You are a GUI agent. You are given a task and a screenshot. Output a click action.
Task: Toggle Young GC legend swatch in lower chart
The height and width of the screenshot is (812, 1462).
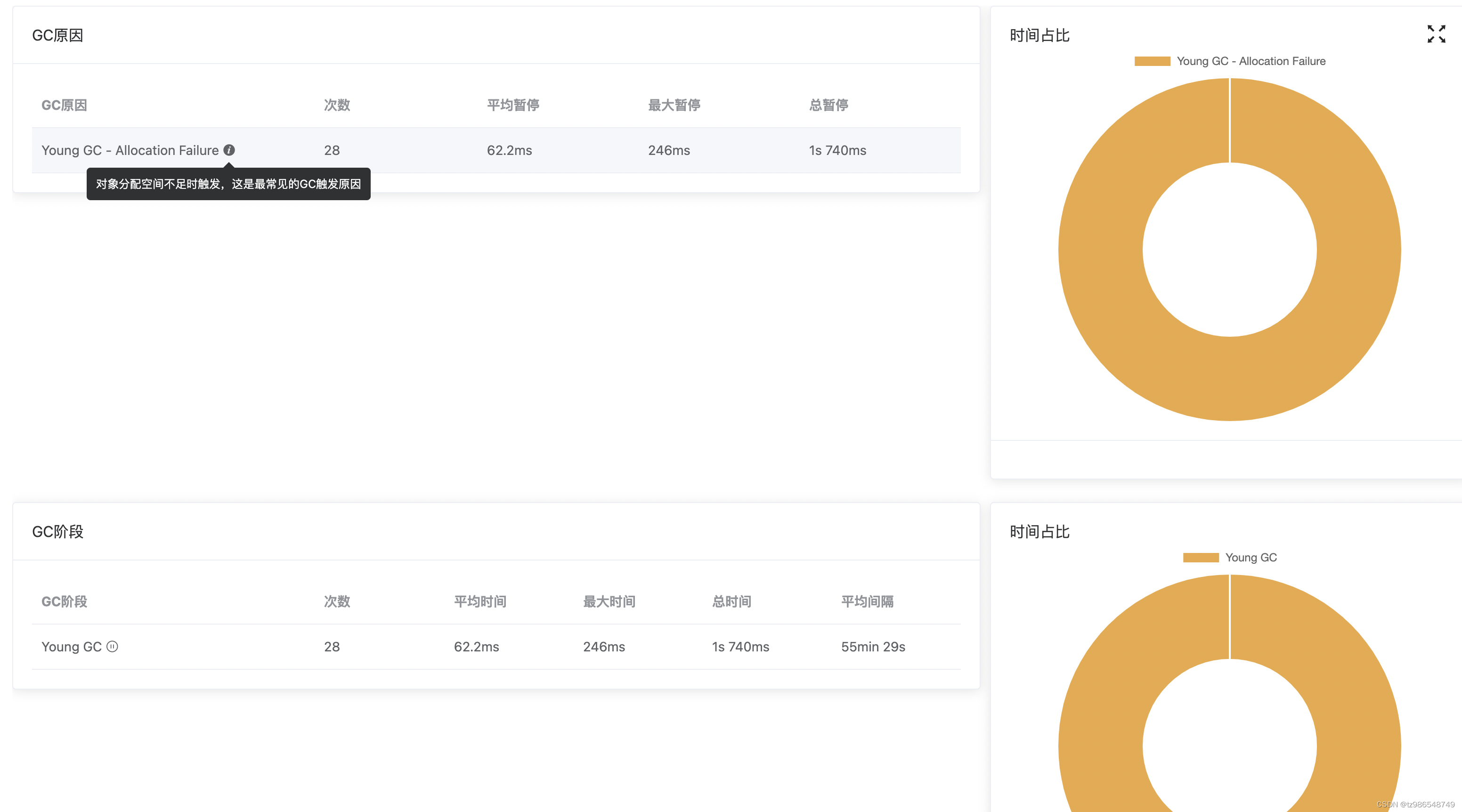click(x=1201, y=558)
